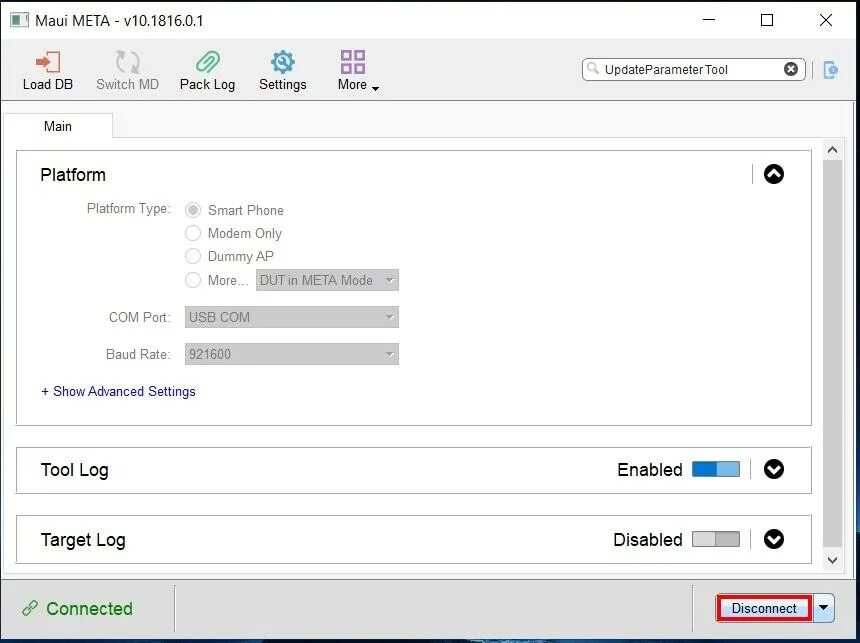The width and height of the screenshot is (860, 643).
Task: Toggle the Tool Log Enabled switch
Action: 716,469
